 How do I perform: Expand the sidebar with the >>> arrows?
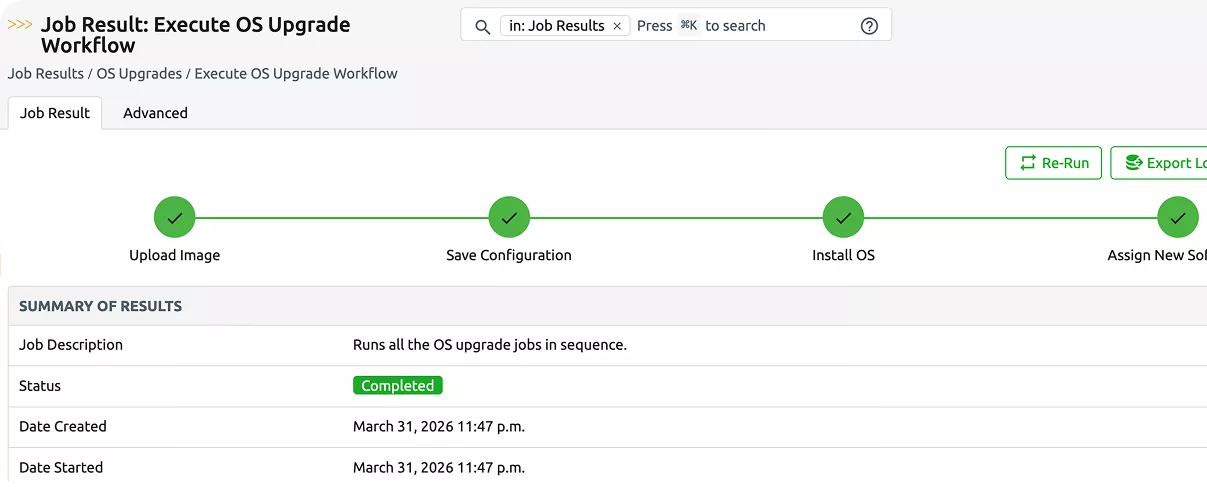click(20, 25)
